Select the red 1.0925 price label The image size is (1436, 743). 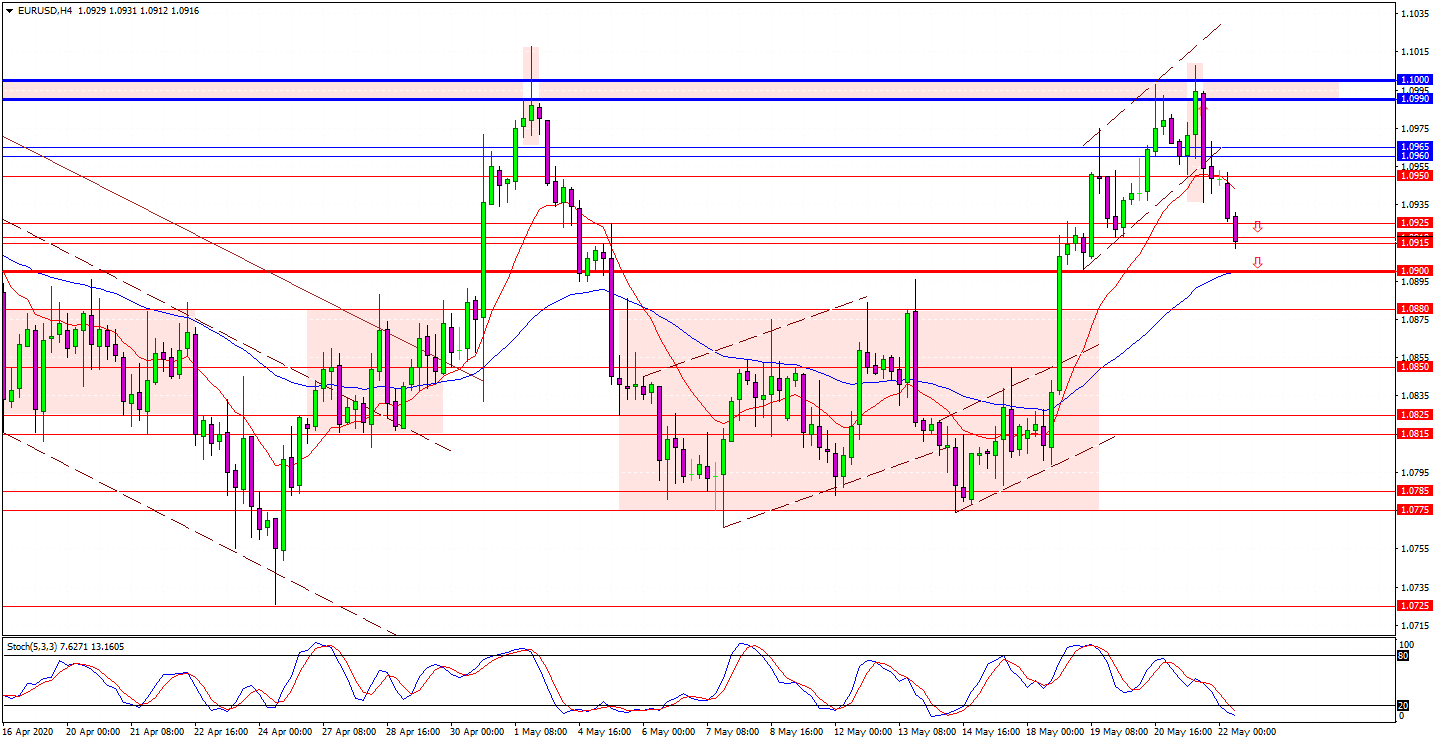point(1415,223)
